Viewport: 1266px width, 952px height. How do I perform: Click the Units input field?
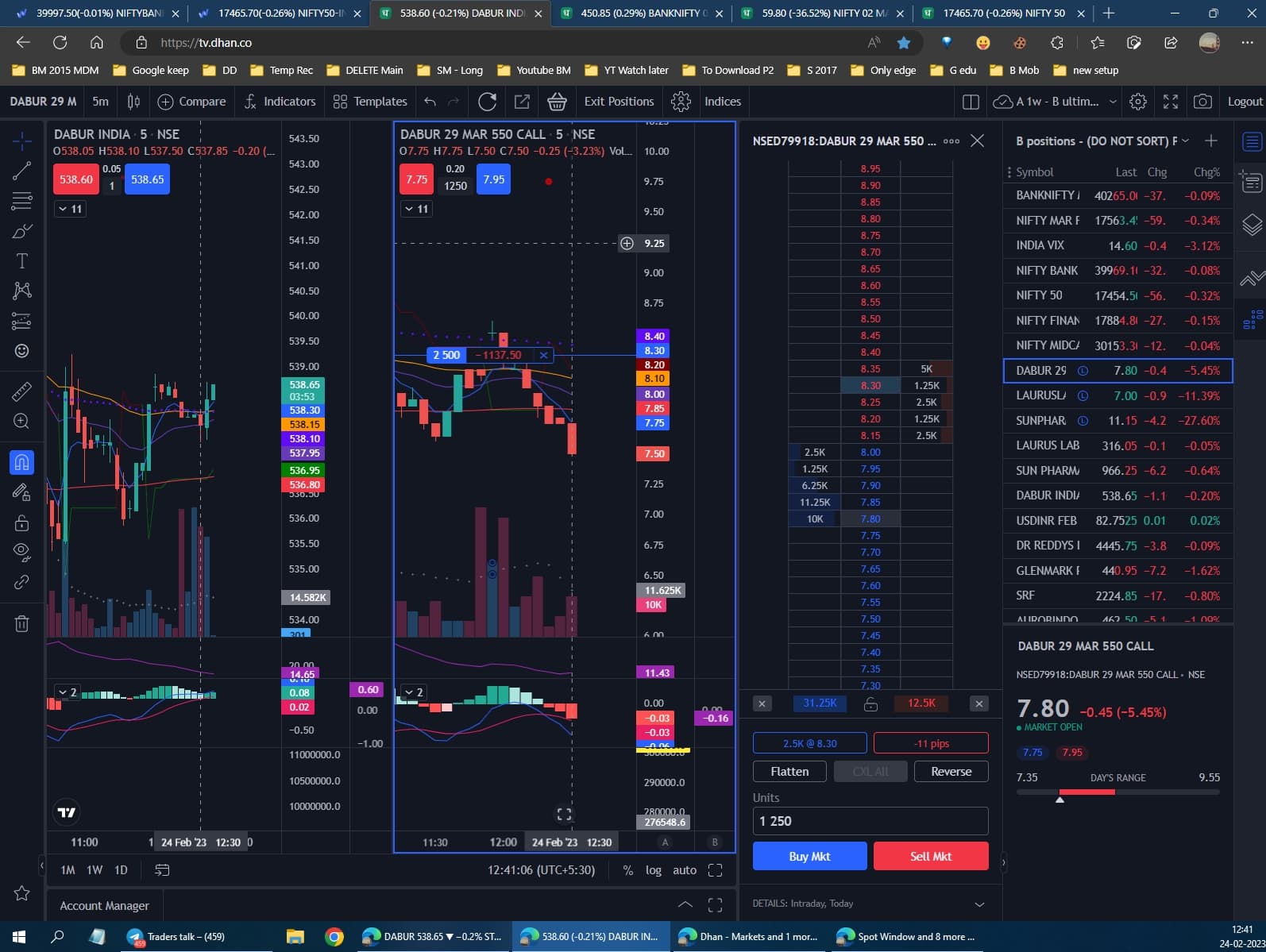(x=870, y=821)
